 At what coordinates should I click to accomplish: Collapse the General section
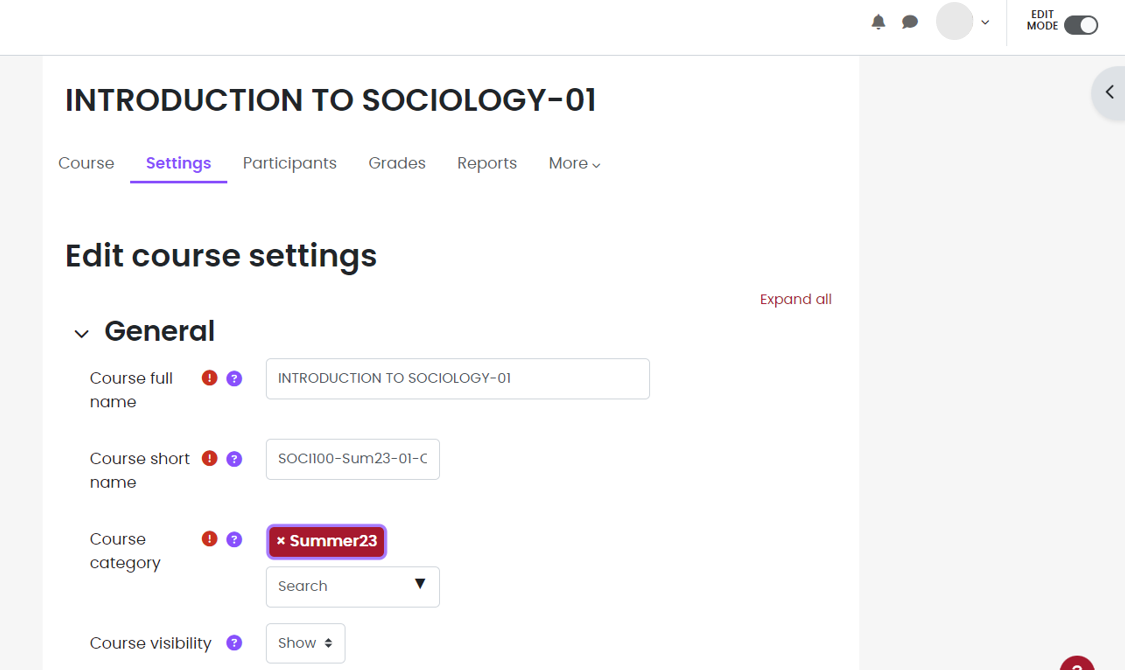coord(81,333)
